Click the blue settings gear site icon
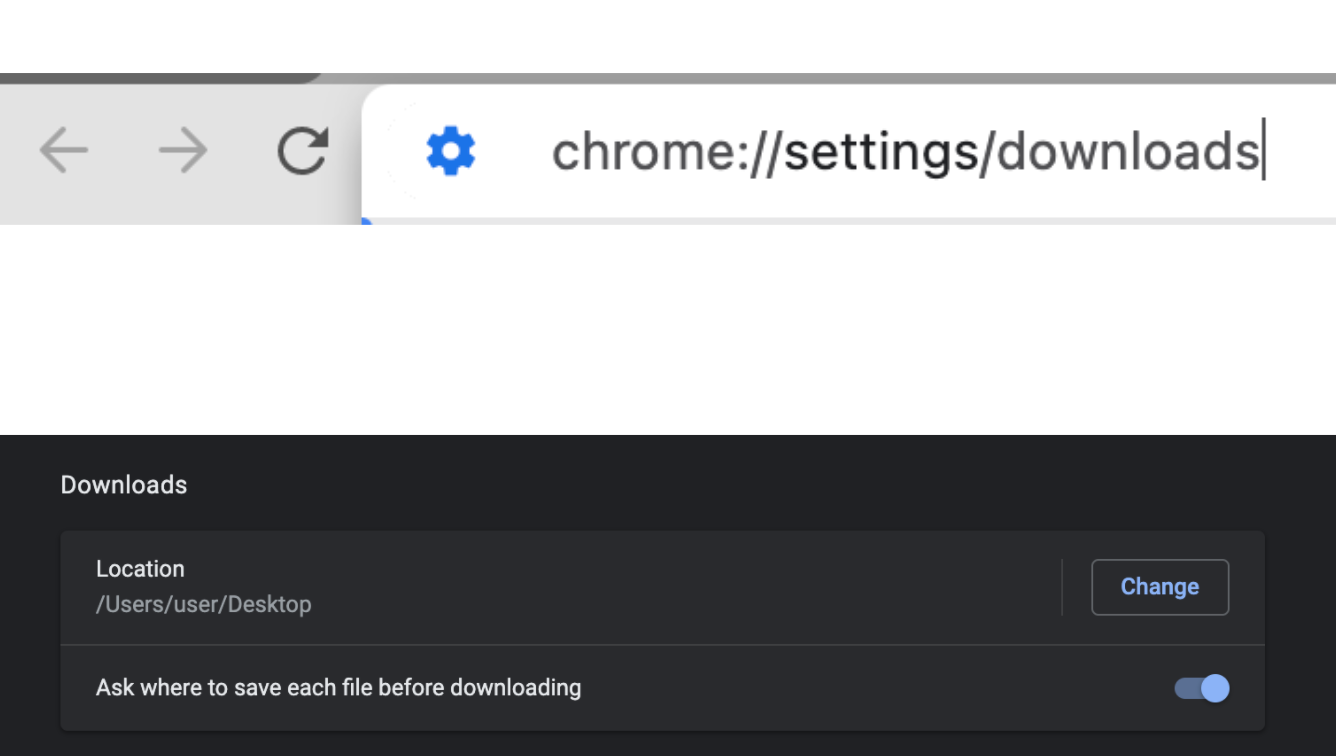This screenshot has width=1336, height=756. [451, 151]
